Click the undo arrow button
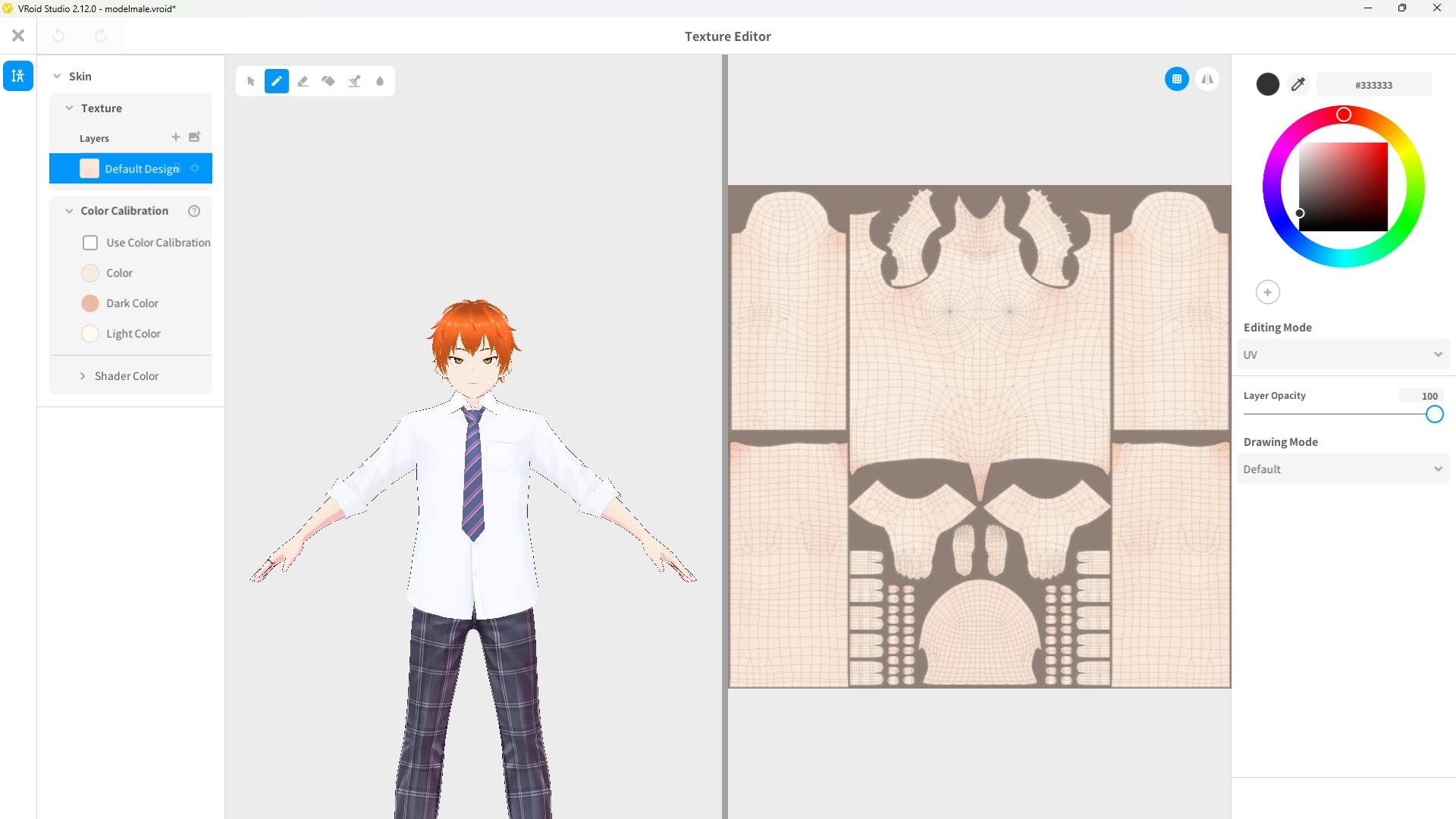The width and height of the screenshot is (1456, 819). click(58, 35)
